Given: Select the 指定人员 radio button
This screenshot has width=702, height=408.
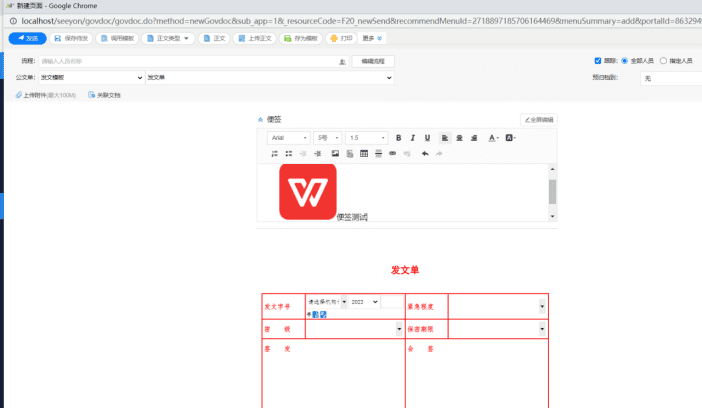Looking at the screenshot, I should click(x=663, y=61).
